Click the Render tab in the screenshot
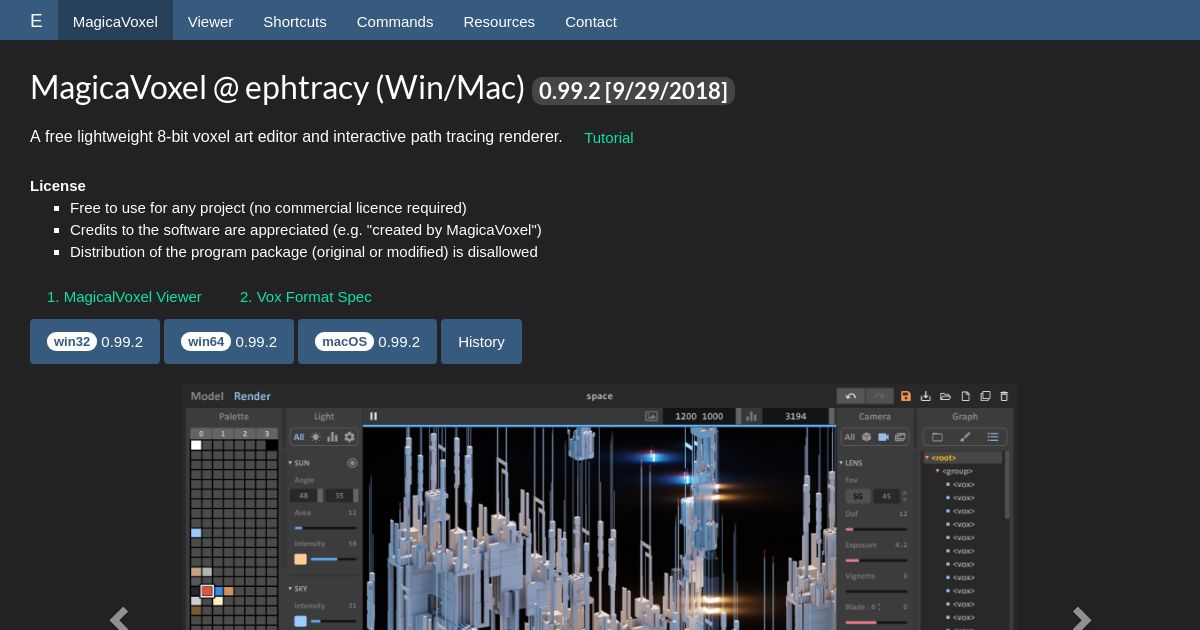The height and width of the screenshot is (630, 1200). click(x=252, y=396)
